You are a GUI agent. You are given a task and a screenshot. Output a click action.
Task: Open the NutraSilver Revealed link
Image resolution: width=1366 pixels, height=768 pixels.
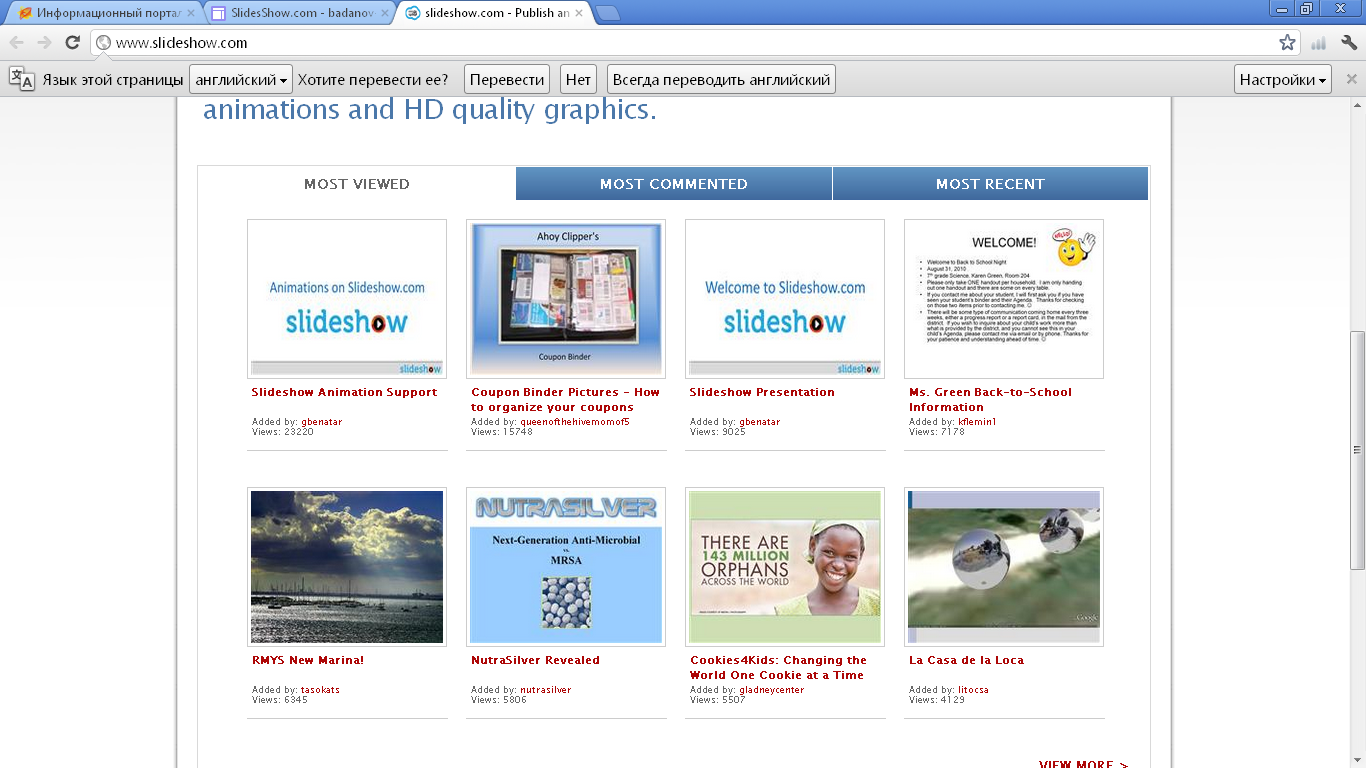(535, 660)
